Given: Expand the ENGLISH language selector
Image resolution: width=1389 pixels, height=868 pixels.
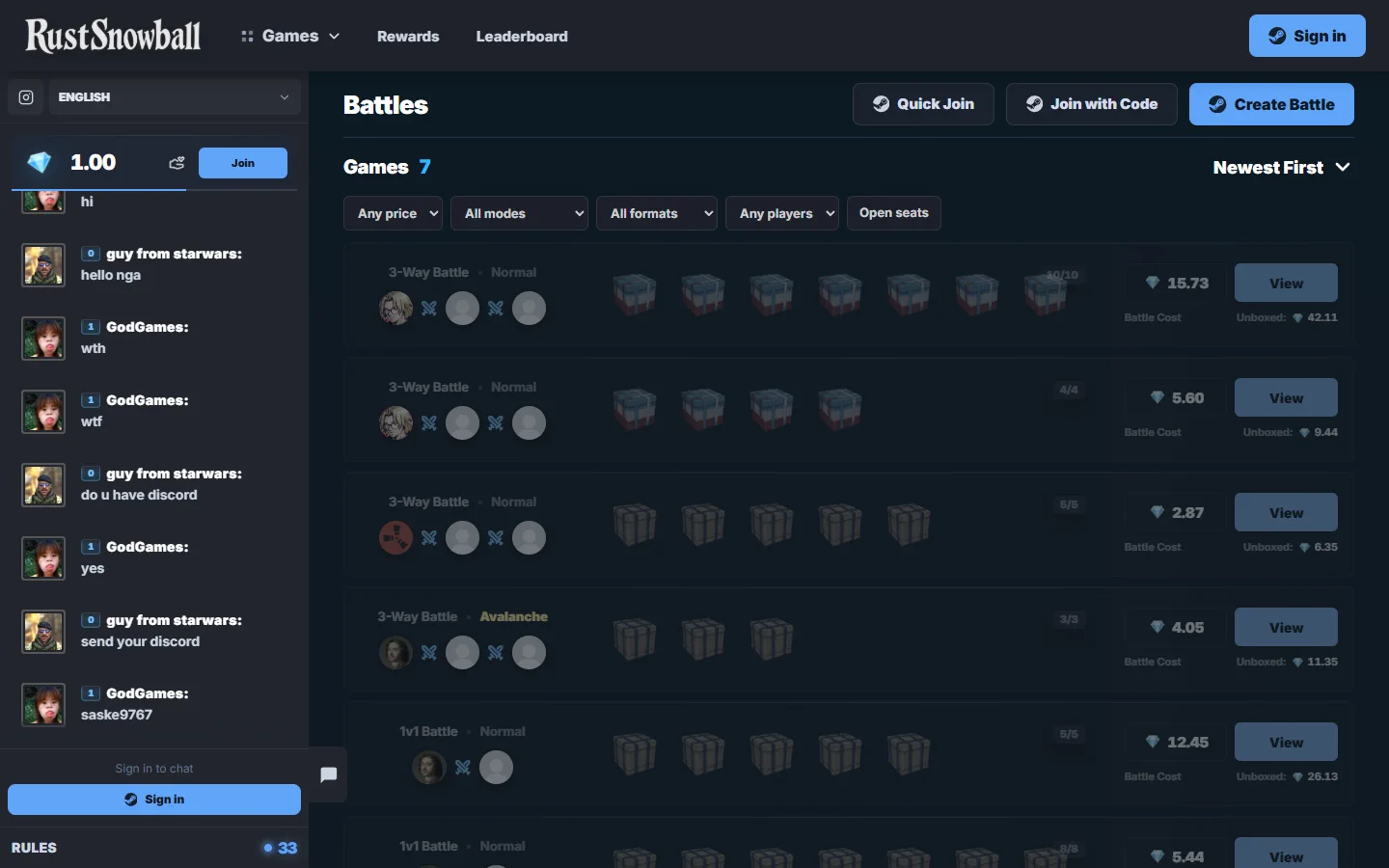Looking at the screenshot, I should click(175, 97).
